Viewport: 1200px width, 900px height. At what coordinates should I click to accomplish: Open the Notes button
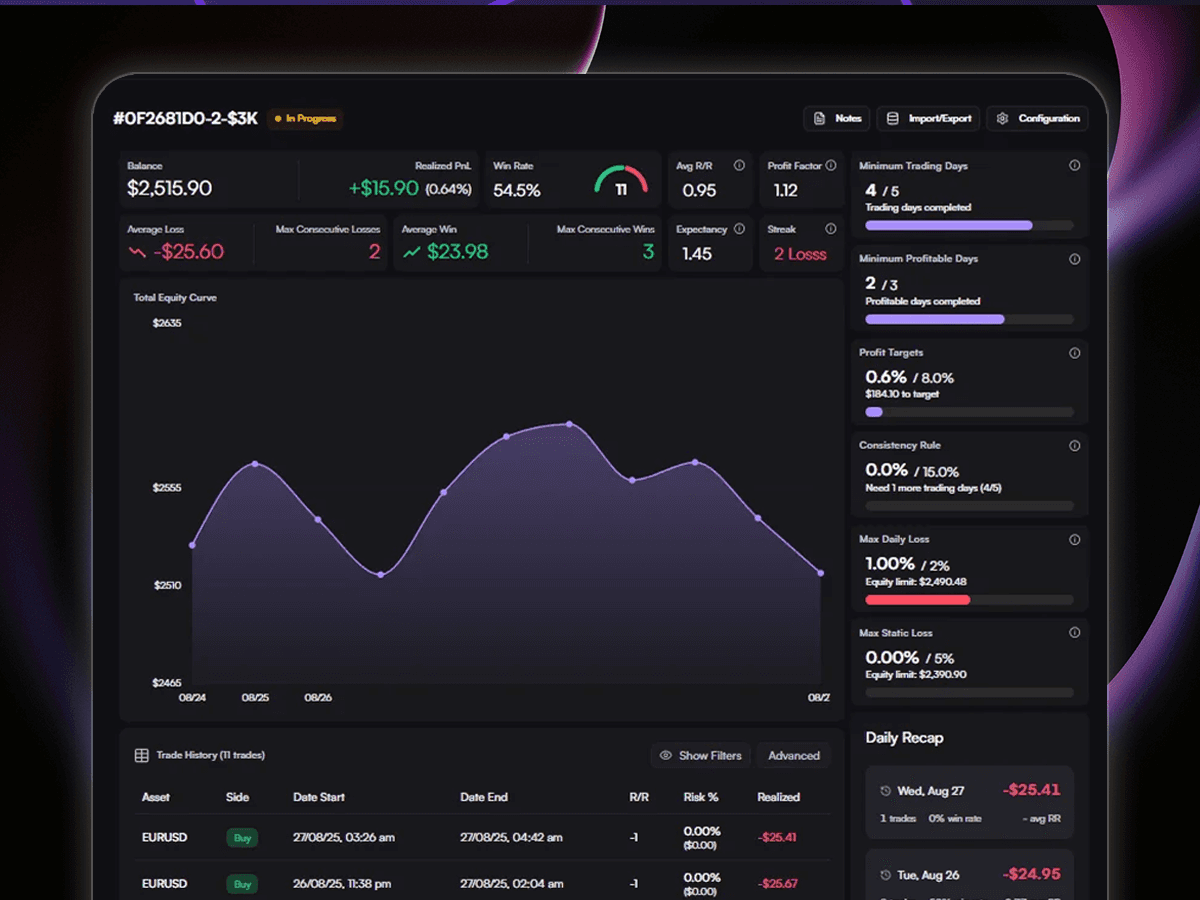click(837, 119)
